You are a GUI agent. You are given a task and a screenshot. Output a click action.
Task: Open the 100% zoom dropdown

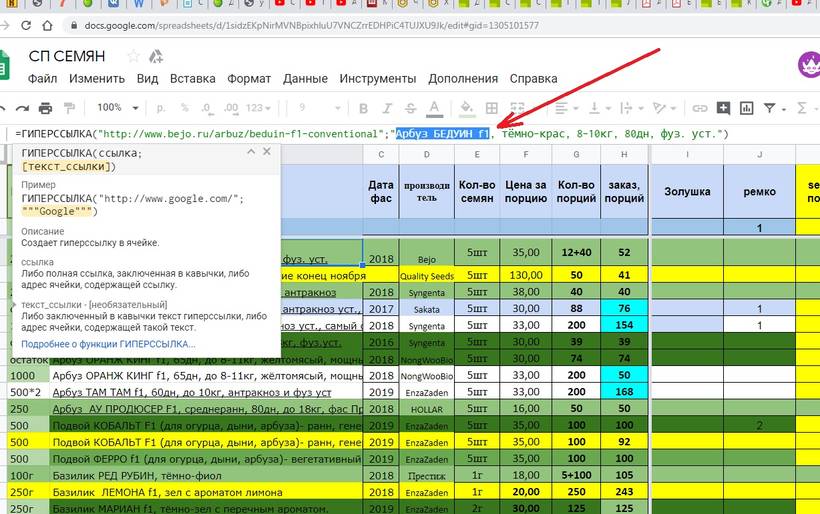tap(118, 108)
